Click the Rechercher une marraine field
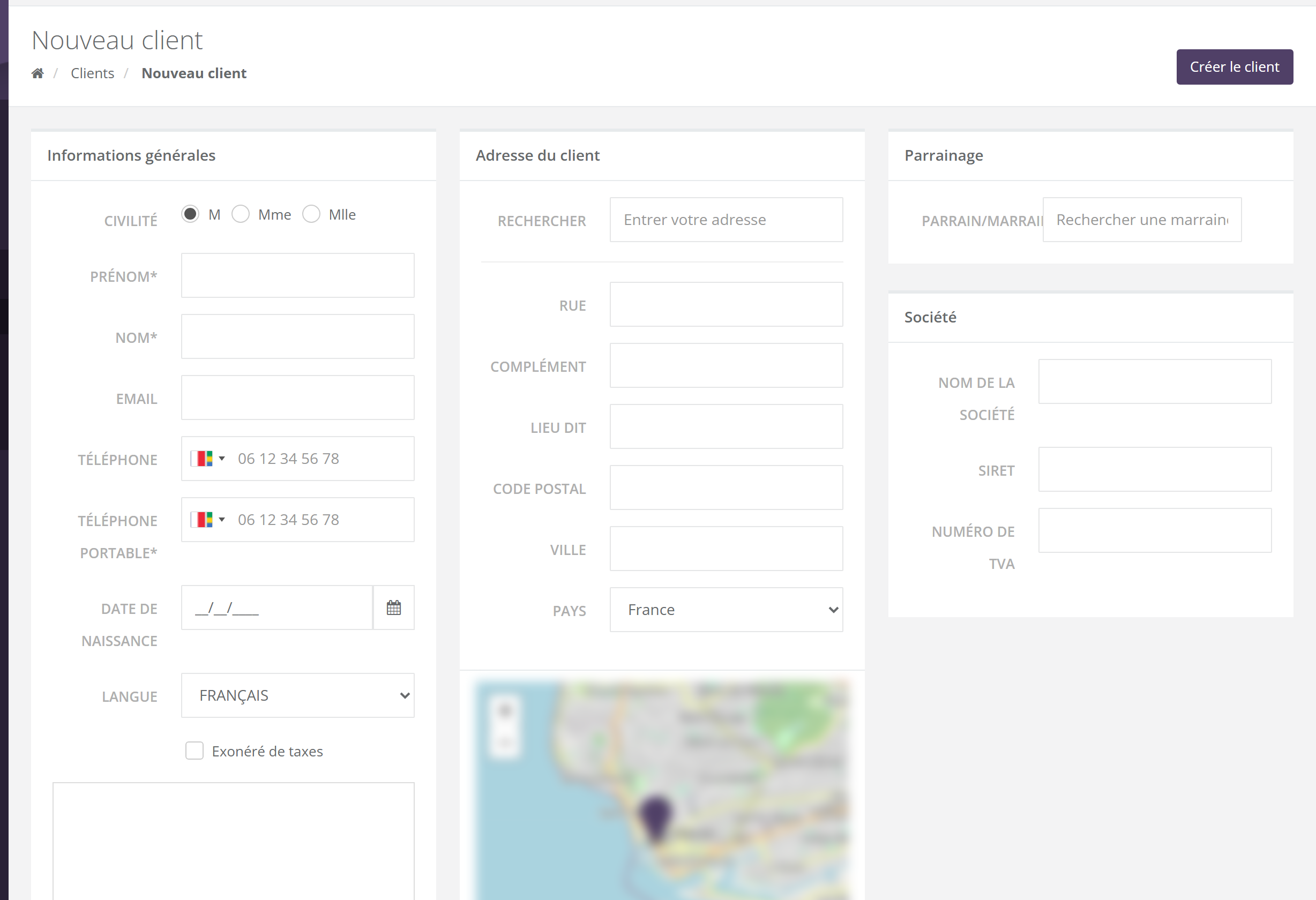1316x900 pixels. click(x=1142, y=220)
